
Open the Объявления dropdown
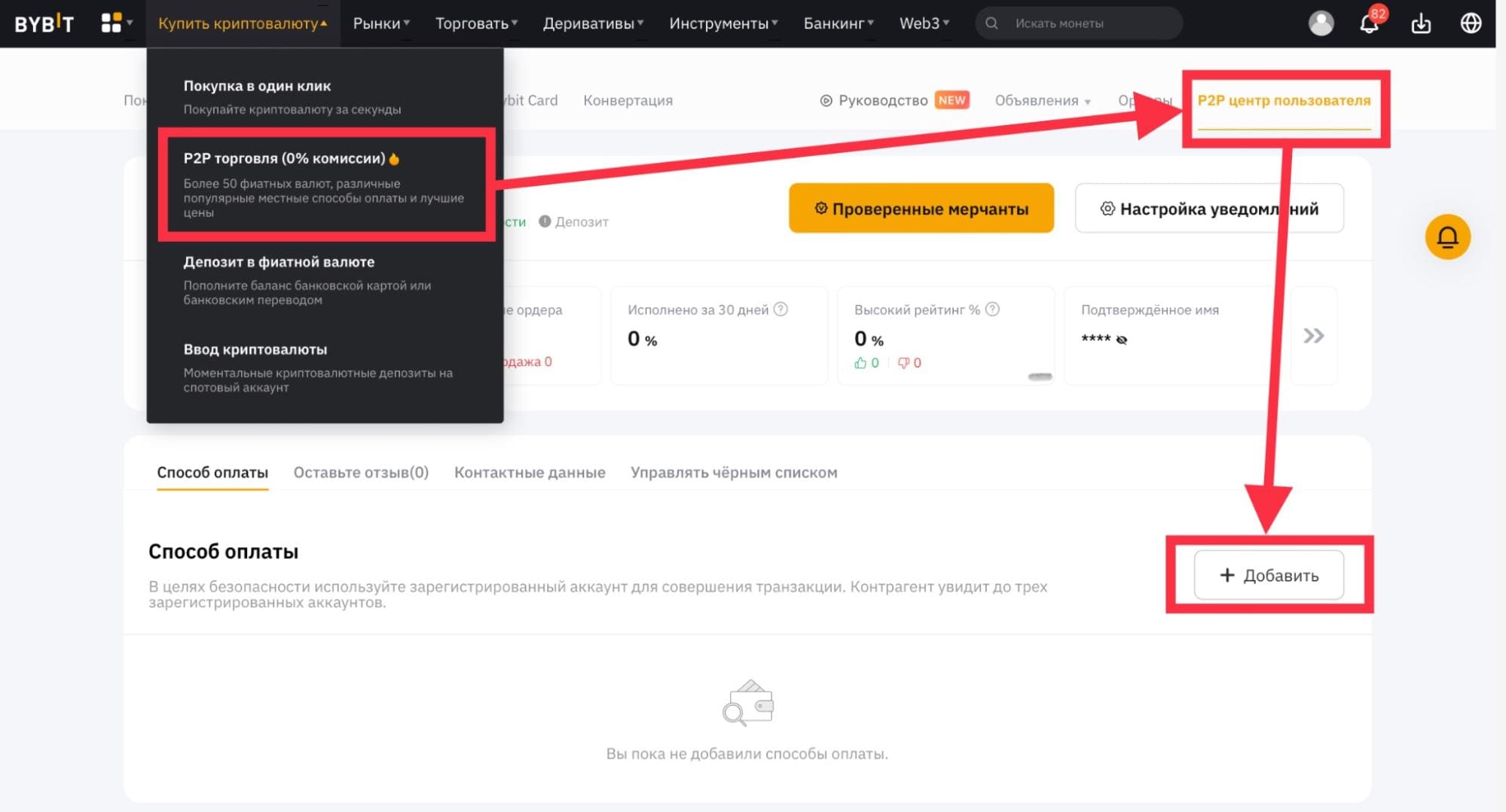point(1043,101)
